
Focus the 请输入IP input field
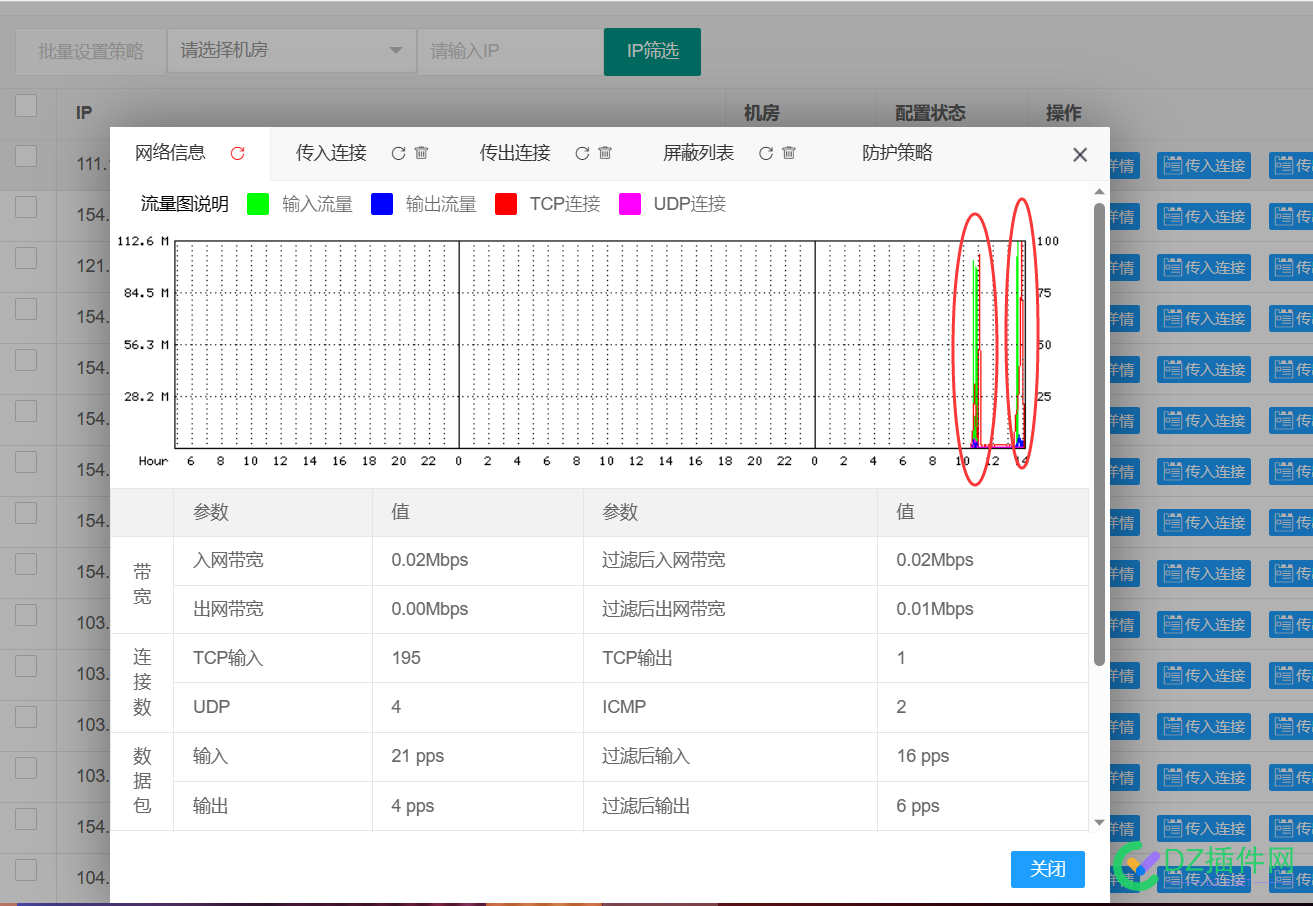click(510, 51)
